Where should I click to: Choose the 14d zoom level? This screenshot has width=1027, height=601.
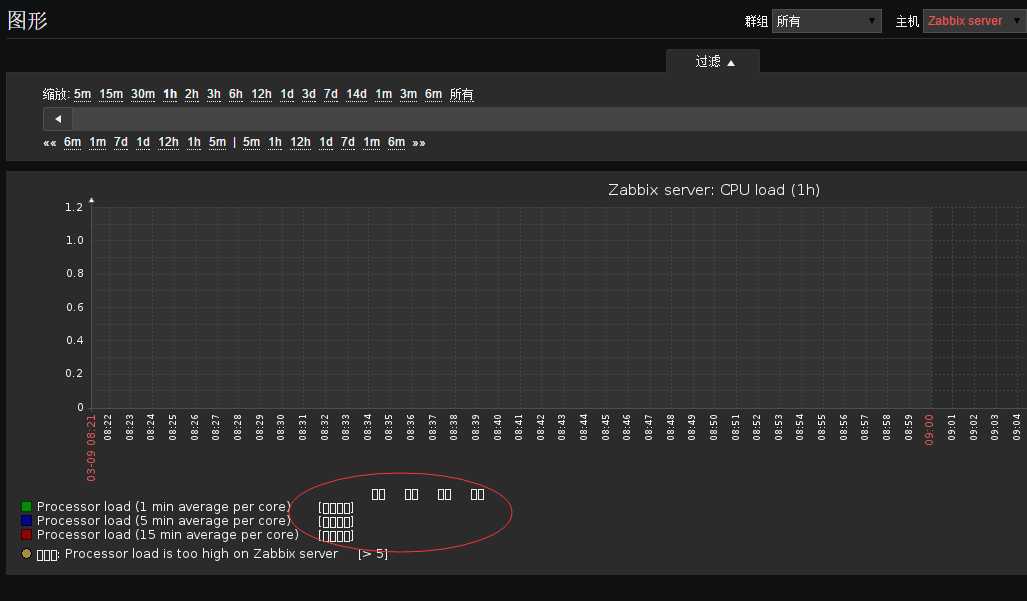[x=356, y=94]
